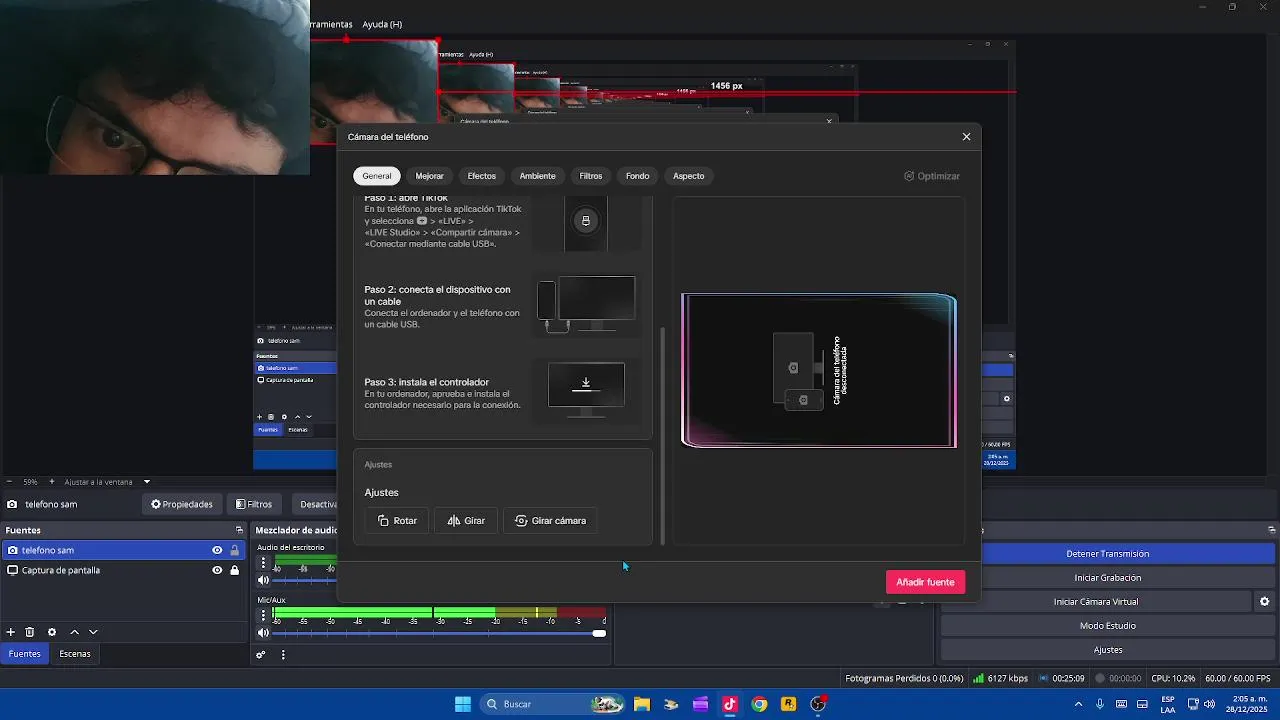Open Propiedades for telefono sam

click(182, 504)
